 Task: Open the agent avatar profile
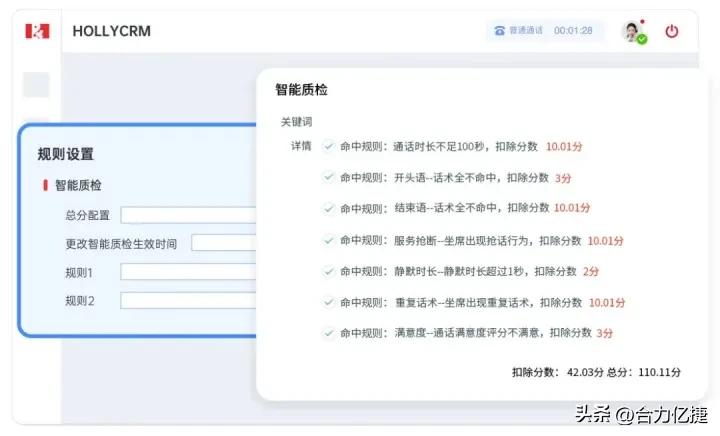pyautogui.click(x=634, y=32)
